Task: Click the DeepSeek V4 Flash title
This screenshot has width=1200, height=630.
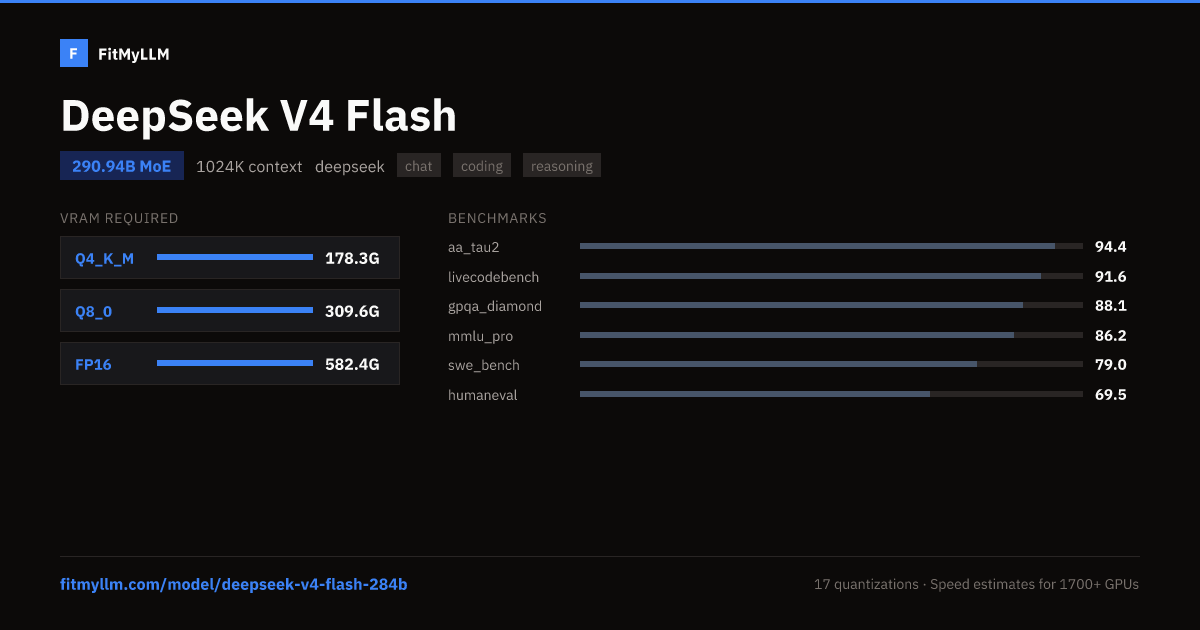Action: [x=259, y=116]
